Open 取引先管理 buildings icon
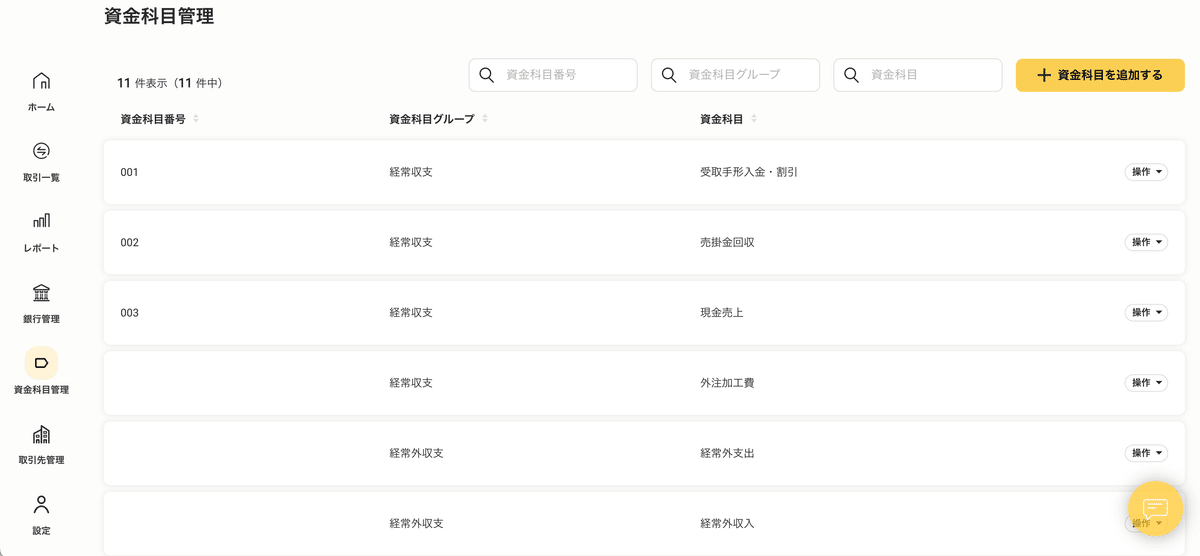 [41, 434]
